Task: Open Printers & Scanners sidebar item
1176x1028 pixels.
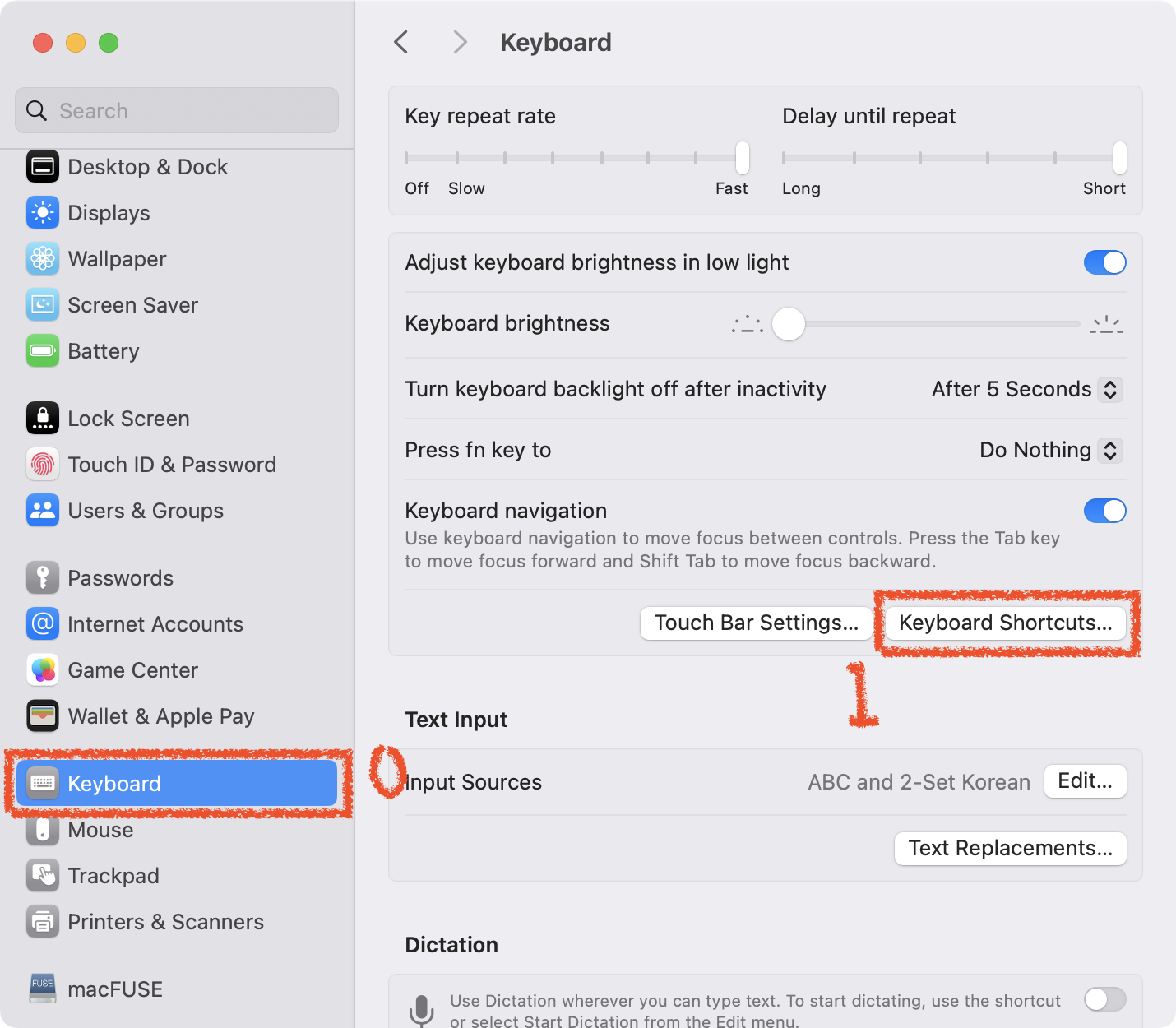Action: click(165, 922)
